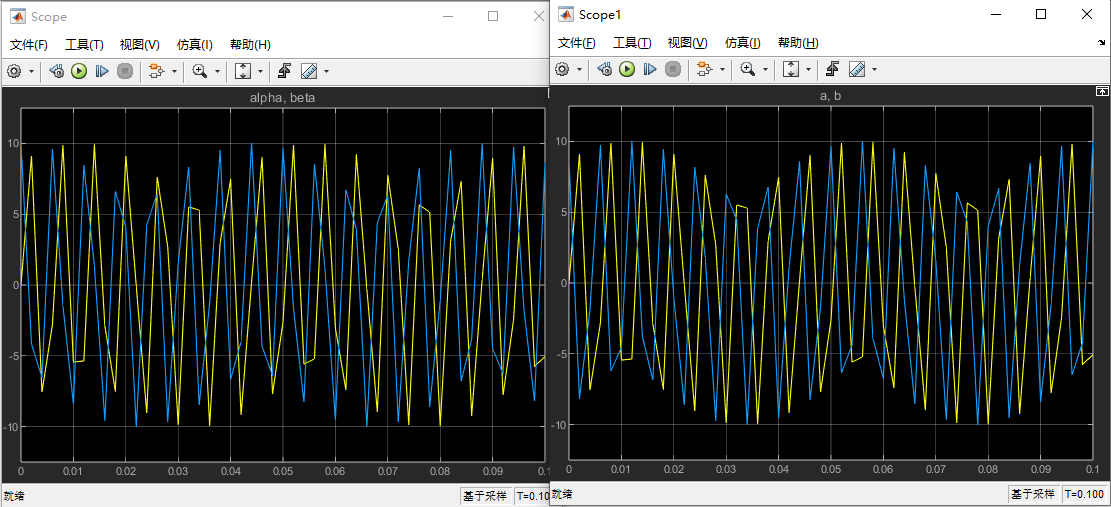
Task: Step forward simulation in Scope1 window
Action: pyautogui.click(x=650, y=69)
